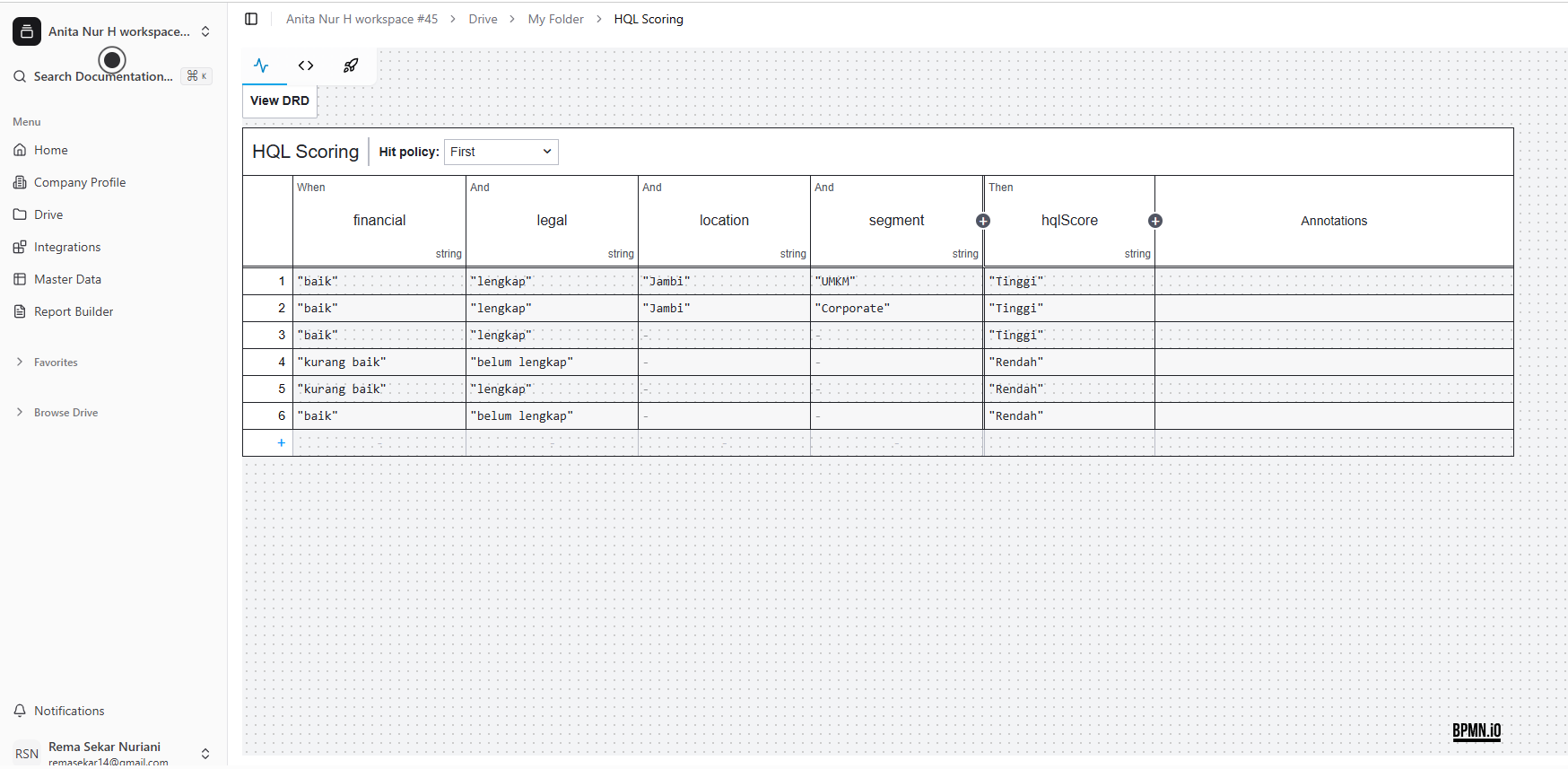Select the "Corporate" segment cell in rule 2

click(x=895, y=308)
